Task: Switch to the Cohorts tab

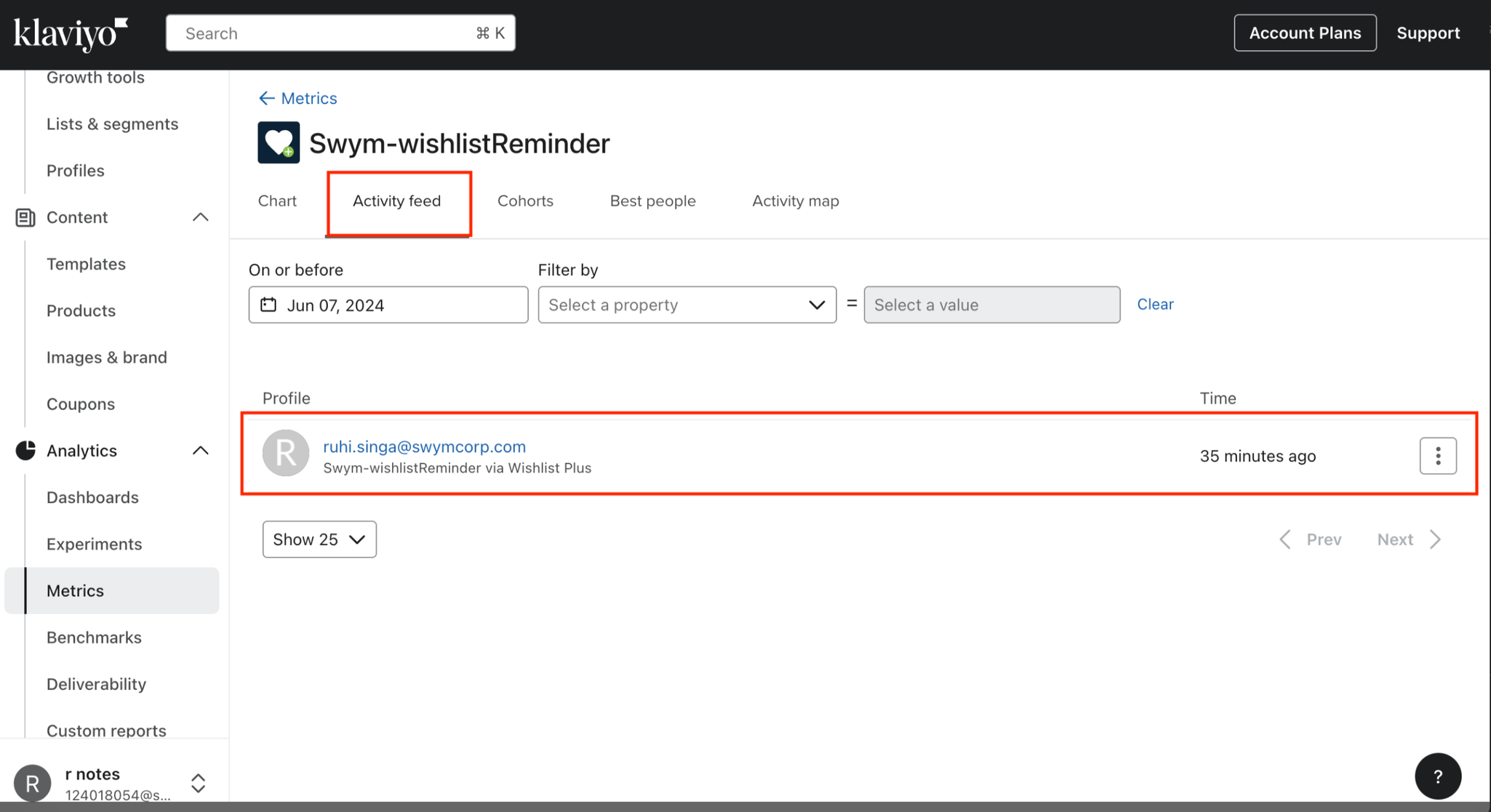Action: [525, 201]
